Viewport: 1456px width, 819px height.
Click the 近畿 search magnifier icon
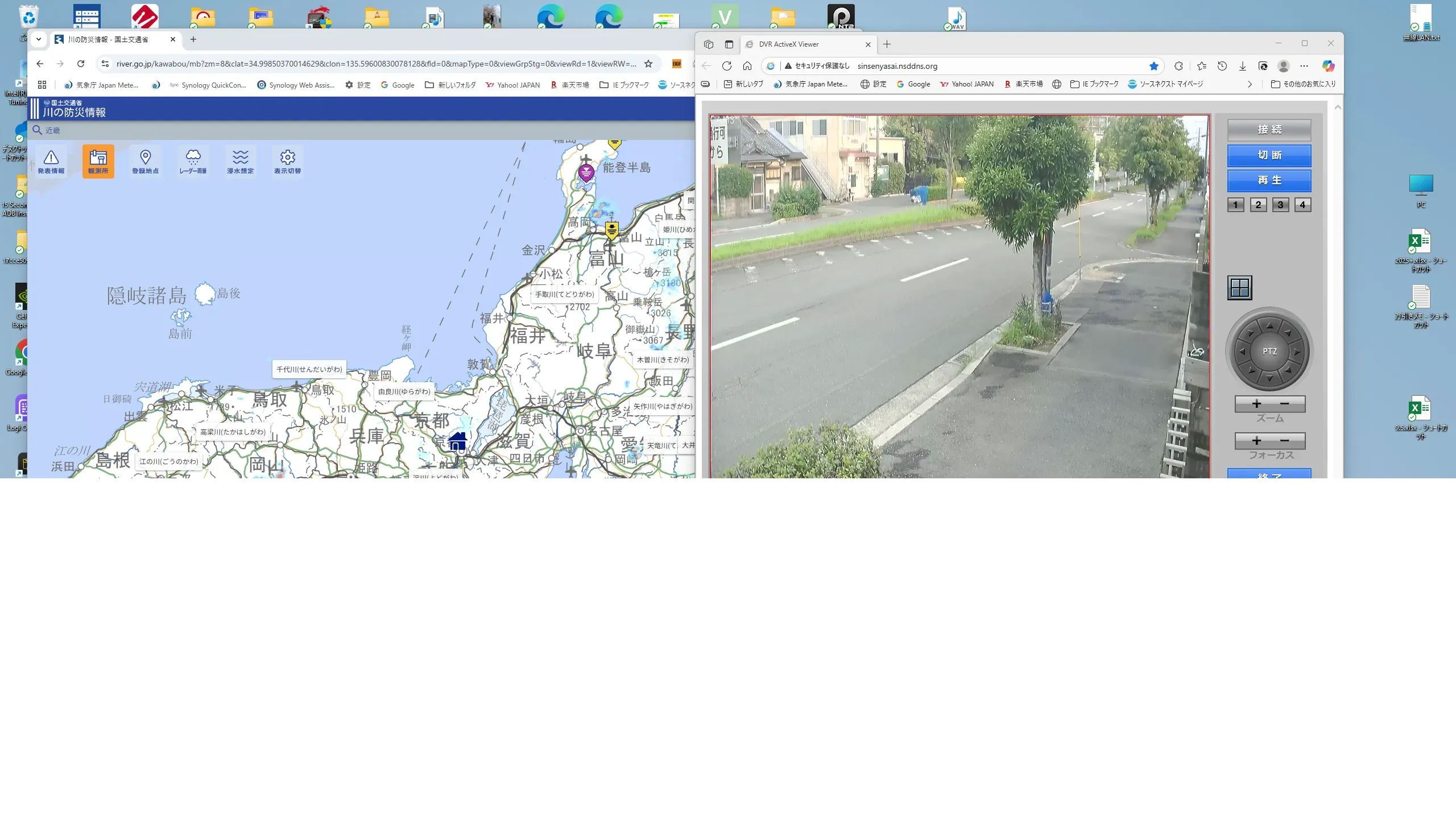click(38, 130)
